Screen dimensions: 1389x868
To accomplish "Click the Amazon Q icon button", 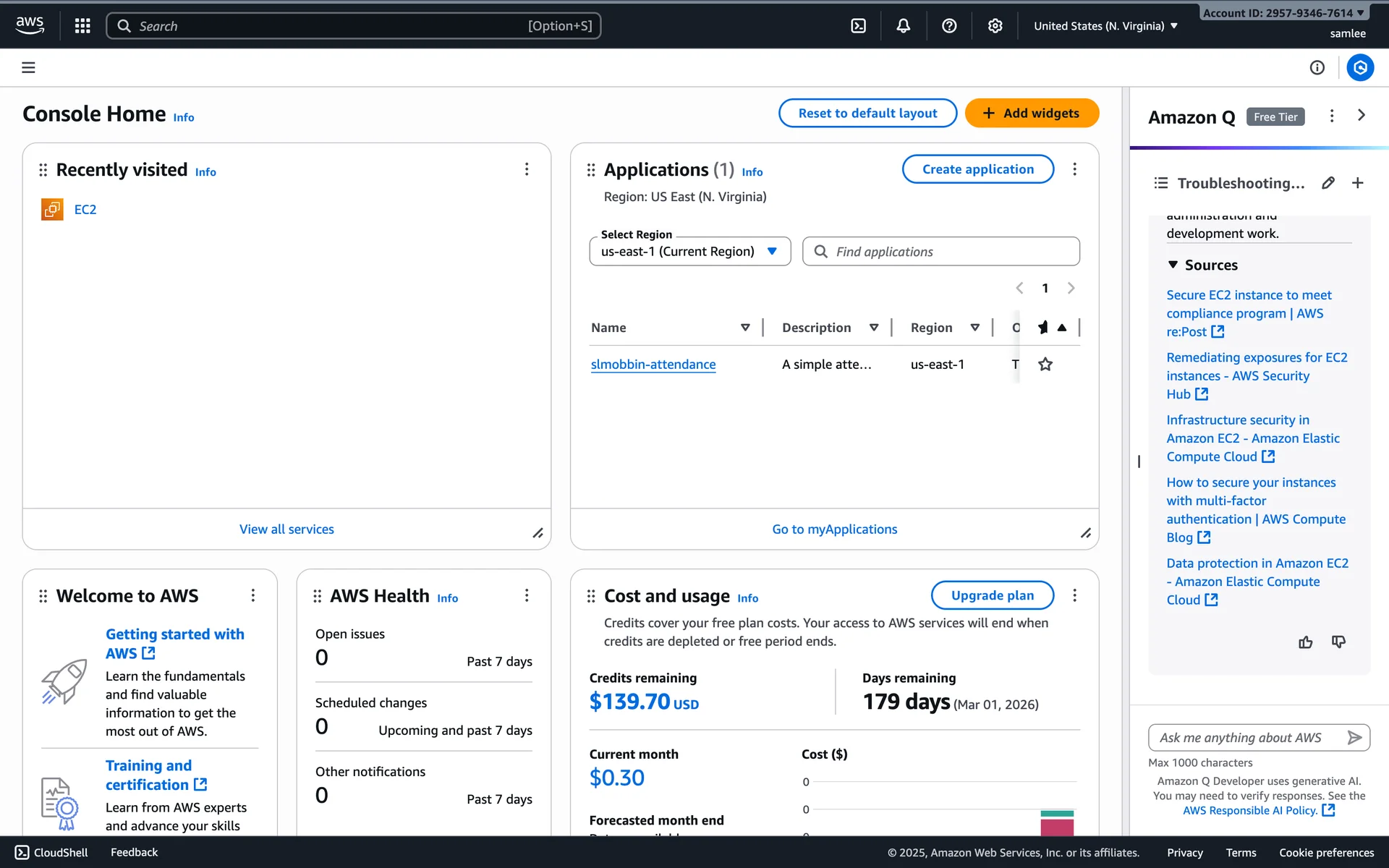I will [1360, 68].
